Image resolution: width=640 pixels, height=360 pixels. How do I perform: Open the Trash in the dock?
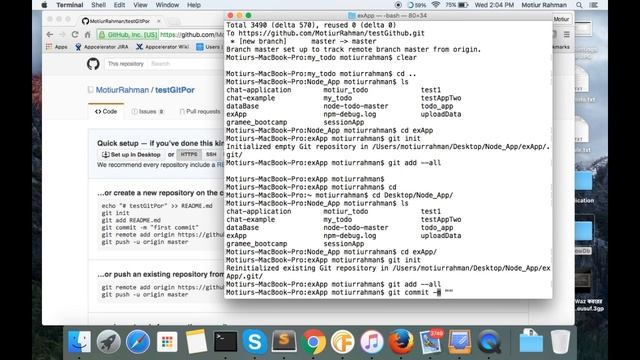point(560,341)
